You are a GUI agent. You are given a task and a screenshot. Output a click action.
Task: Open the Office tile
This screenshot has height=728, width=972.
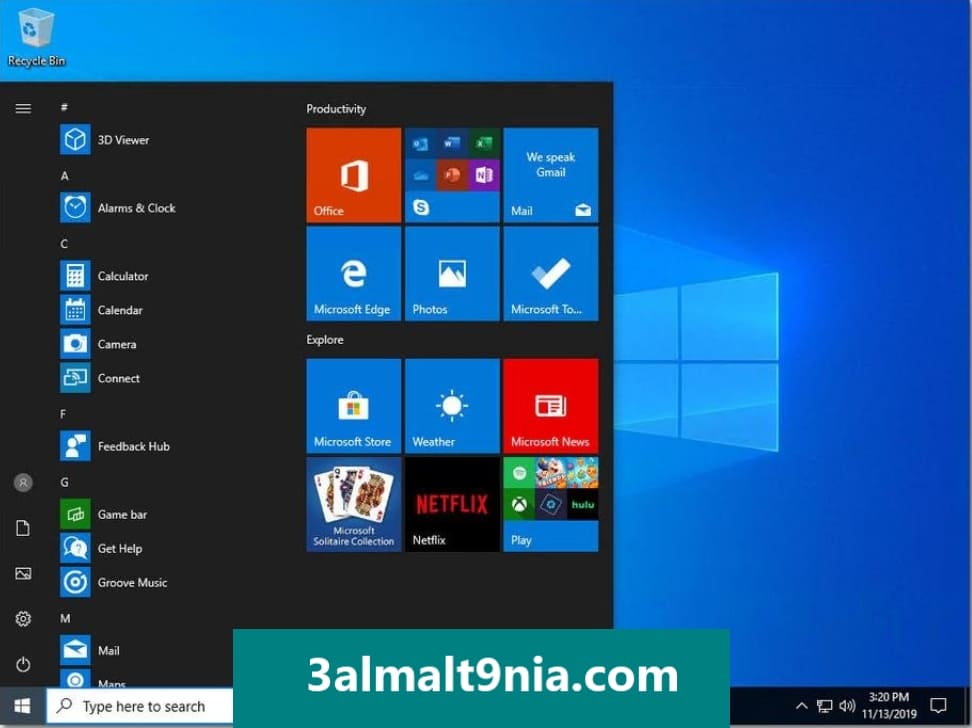coord(354,175)
